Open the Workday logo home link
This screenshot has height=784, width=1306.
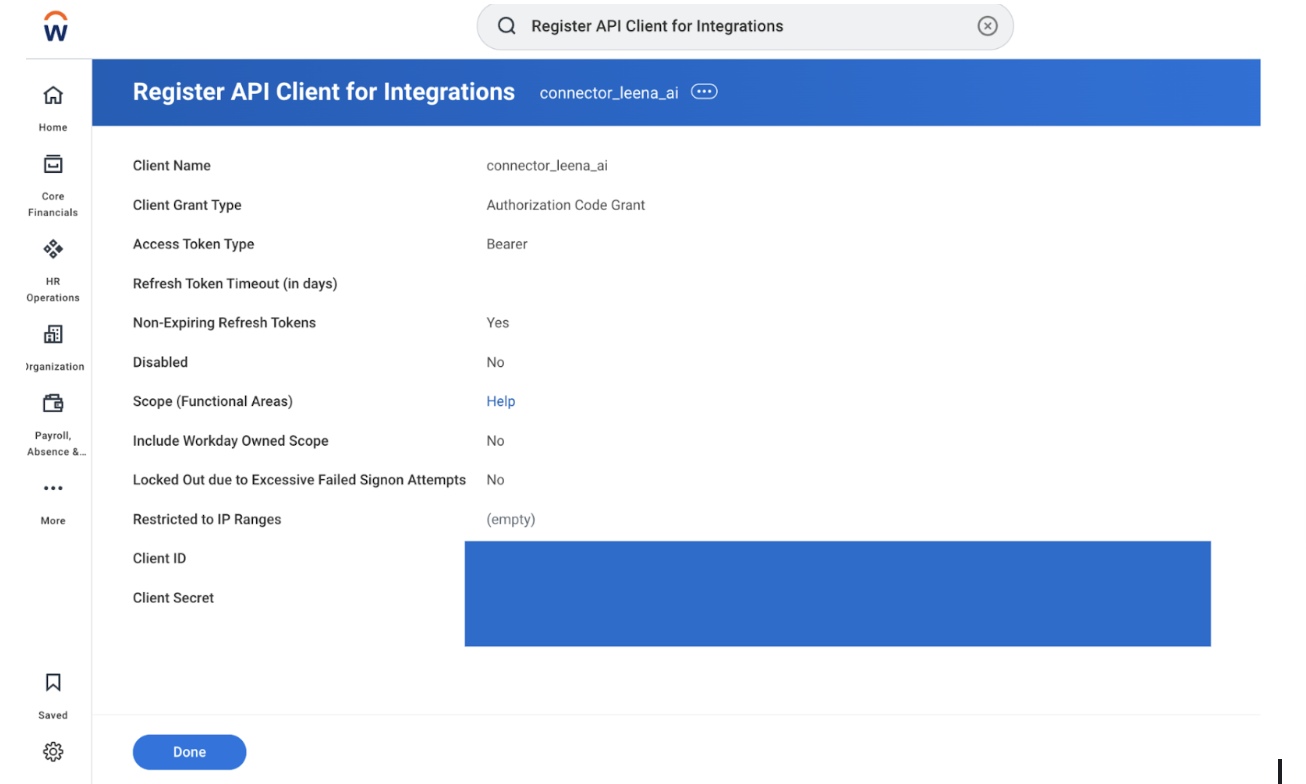[x=56, y=26]
